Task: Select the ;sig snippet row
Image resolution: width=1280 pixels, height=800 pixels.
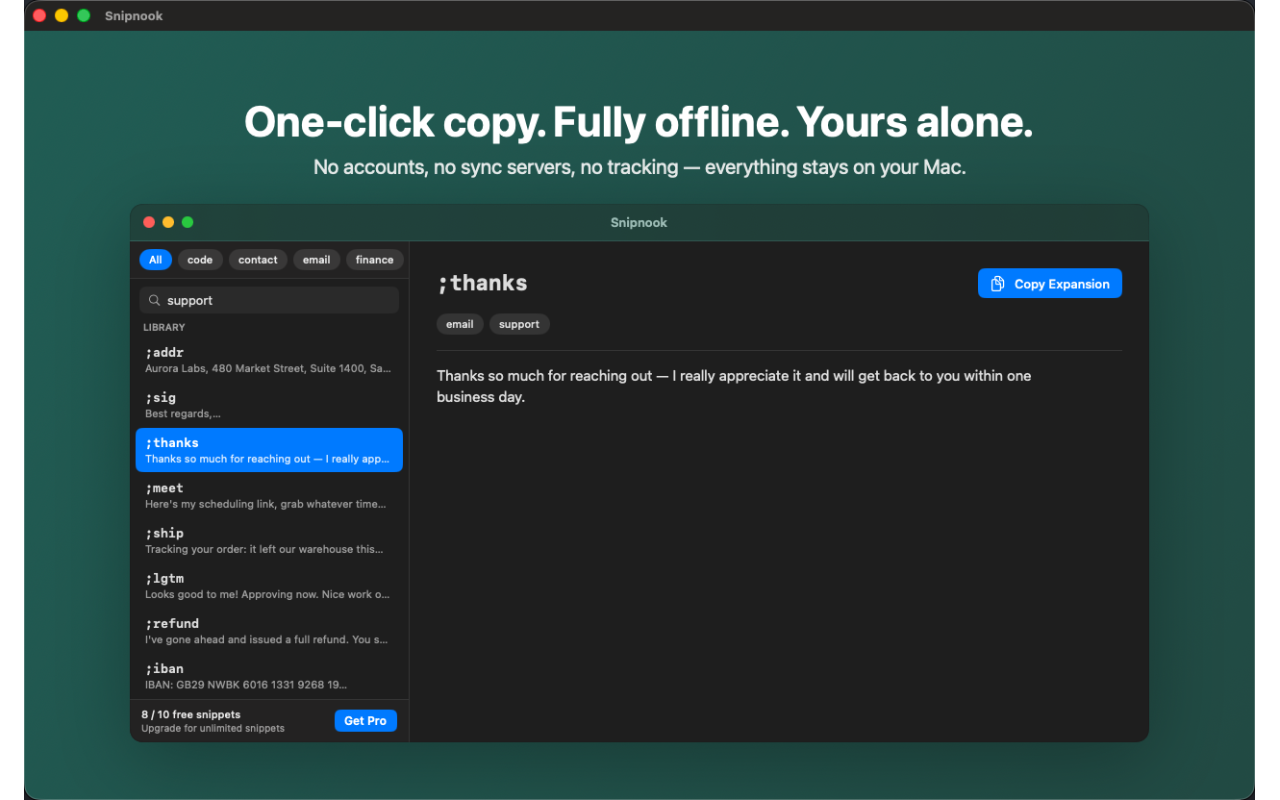Action: click(x=269, y=405)
